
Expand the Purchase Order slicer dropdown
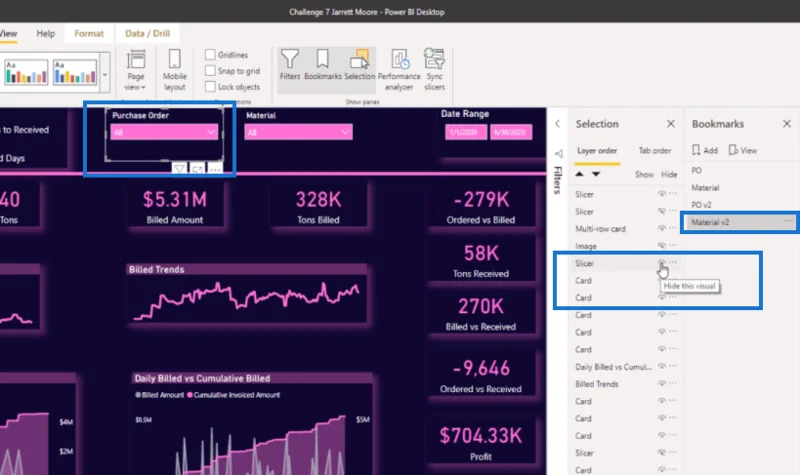(x=211, y=132)
